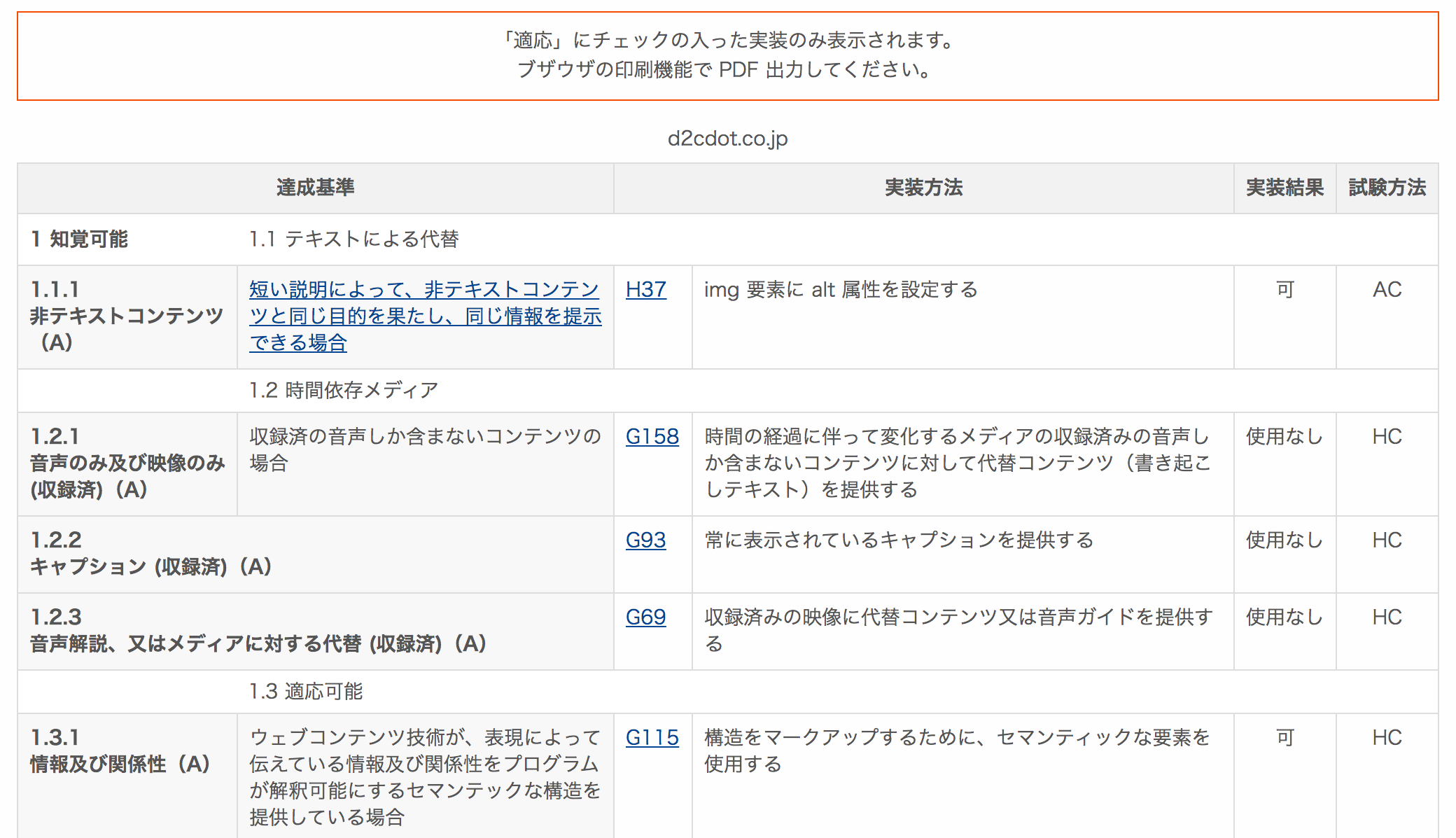Screen dimensions: 1456x838
Task: Click the 実装結果 column header
Action: 1284,188
